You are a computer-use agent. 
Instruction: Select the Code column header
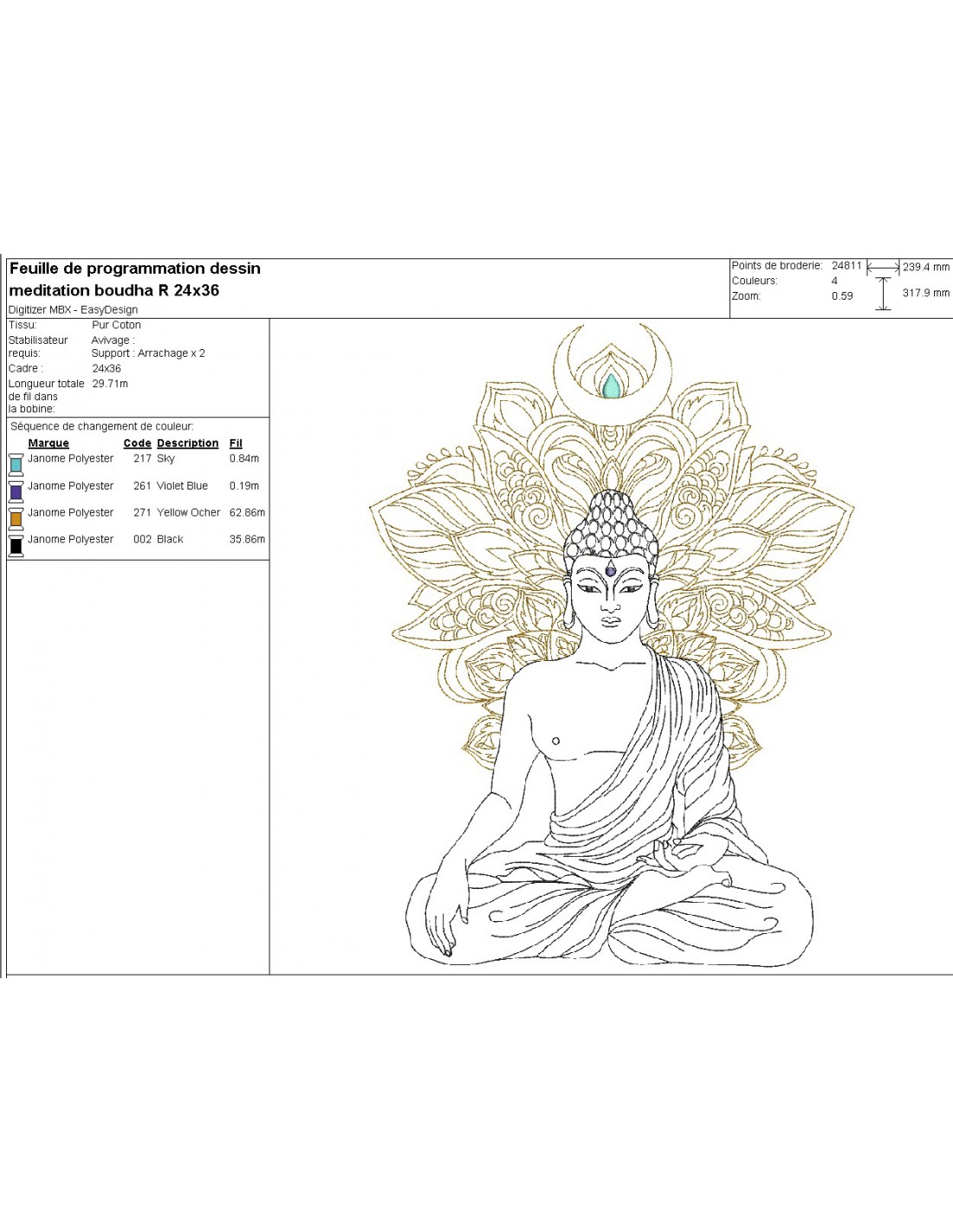(x=137, y=443)
